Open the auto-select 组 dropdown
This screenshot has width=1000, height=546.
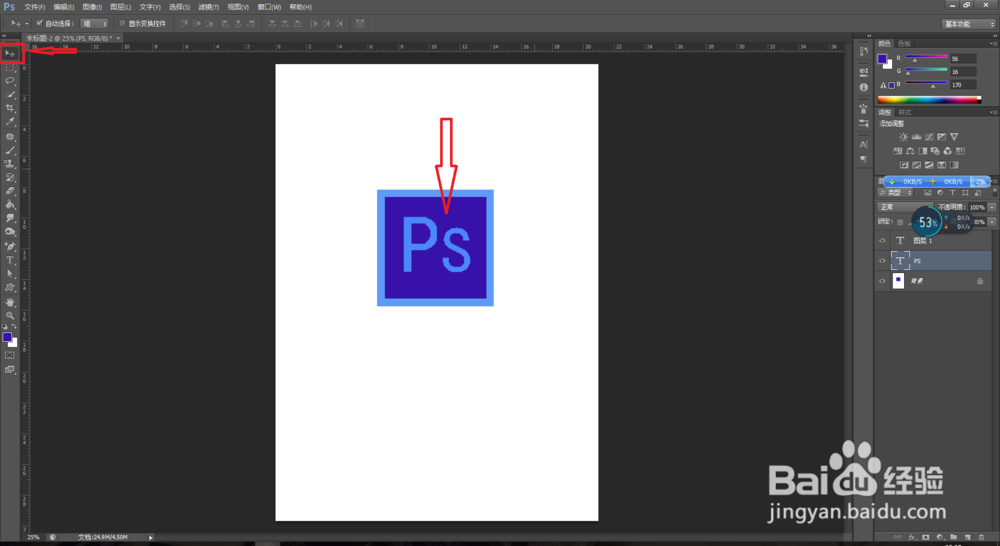tap(94, 24)
